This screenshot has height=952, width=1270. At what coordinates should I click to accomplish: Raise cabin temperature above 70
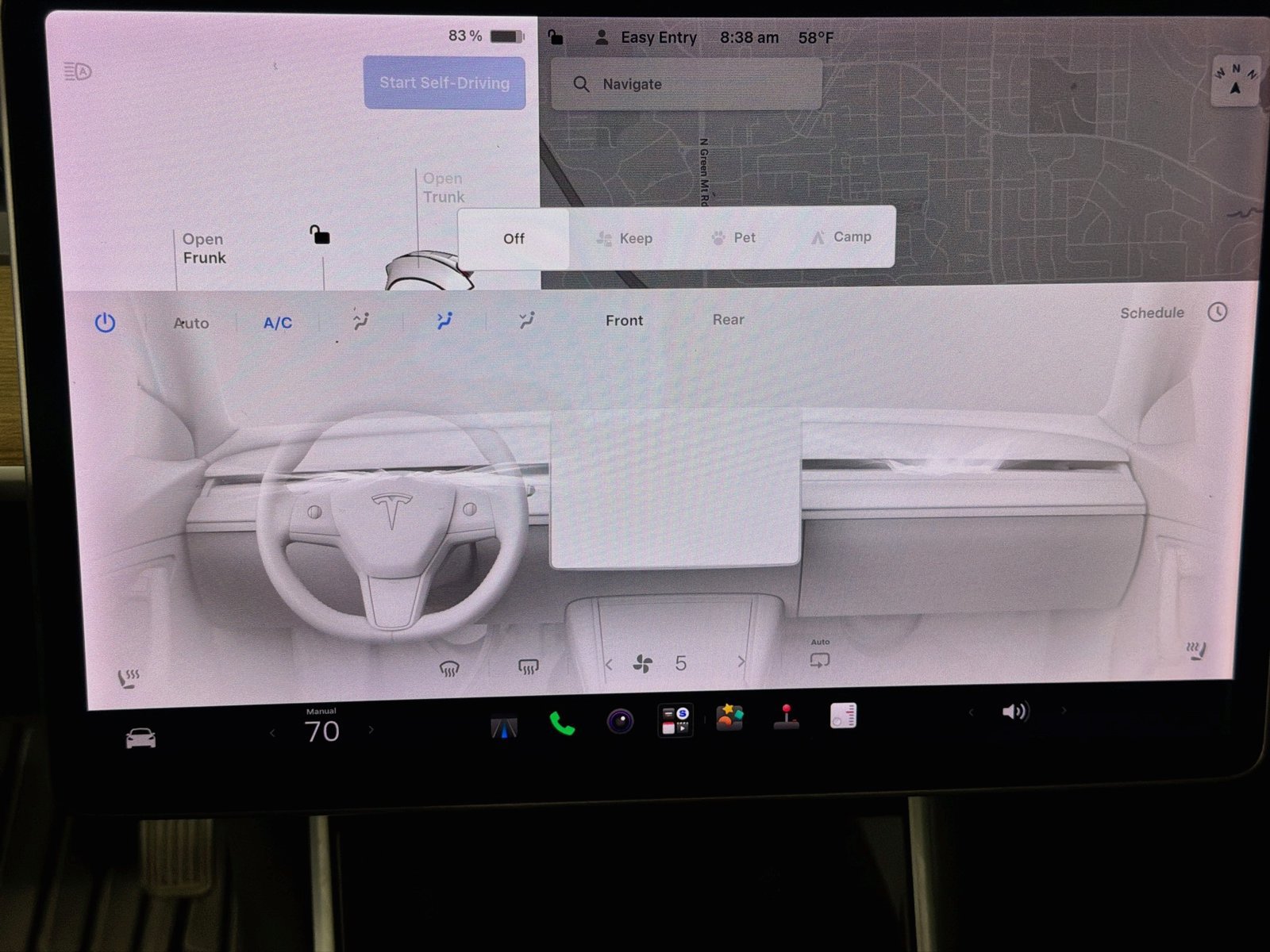pyautogui.click(x=371, y=730)
